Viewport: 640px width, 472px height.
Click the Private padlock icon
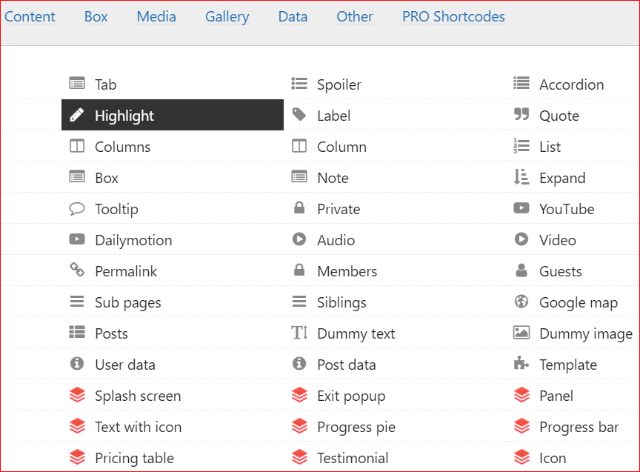299,208
